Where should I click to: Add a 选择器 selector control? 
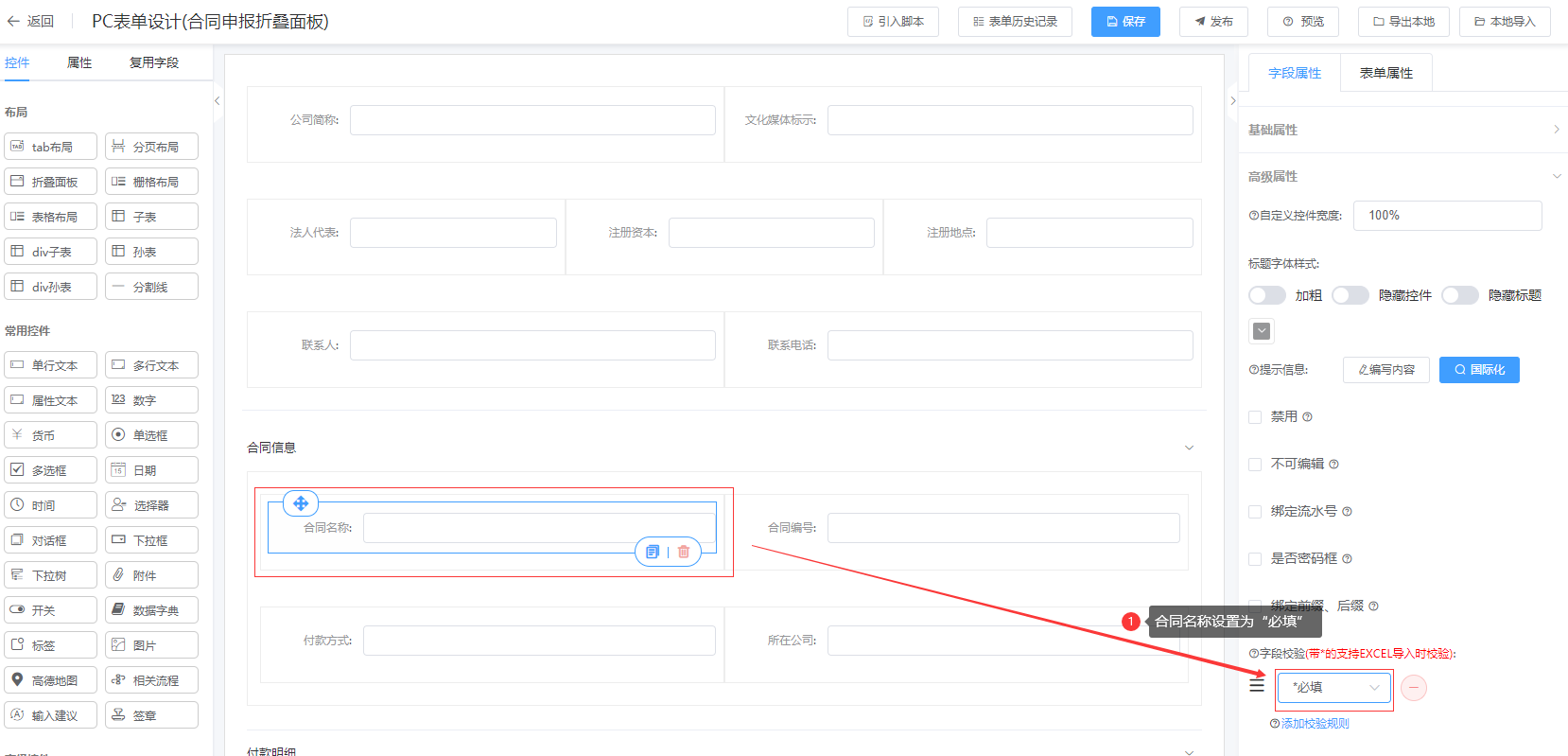tap(151, 505)
